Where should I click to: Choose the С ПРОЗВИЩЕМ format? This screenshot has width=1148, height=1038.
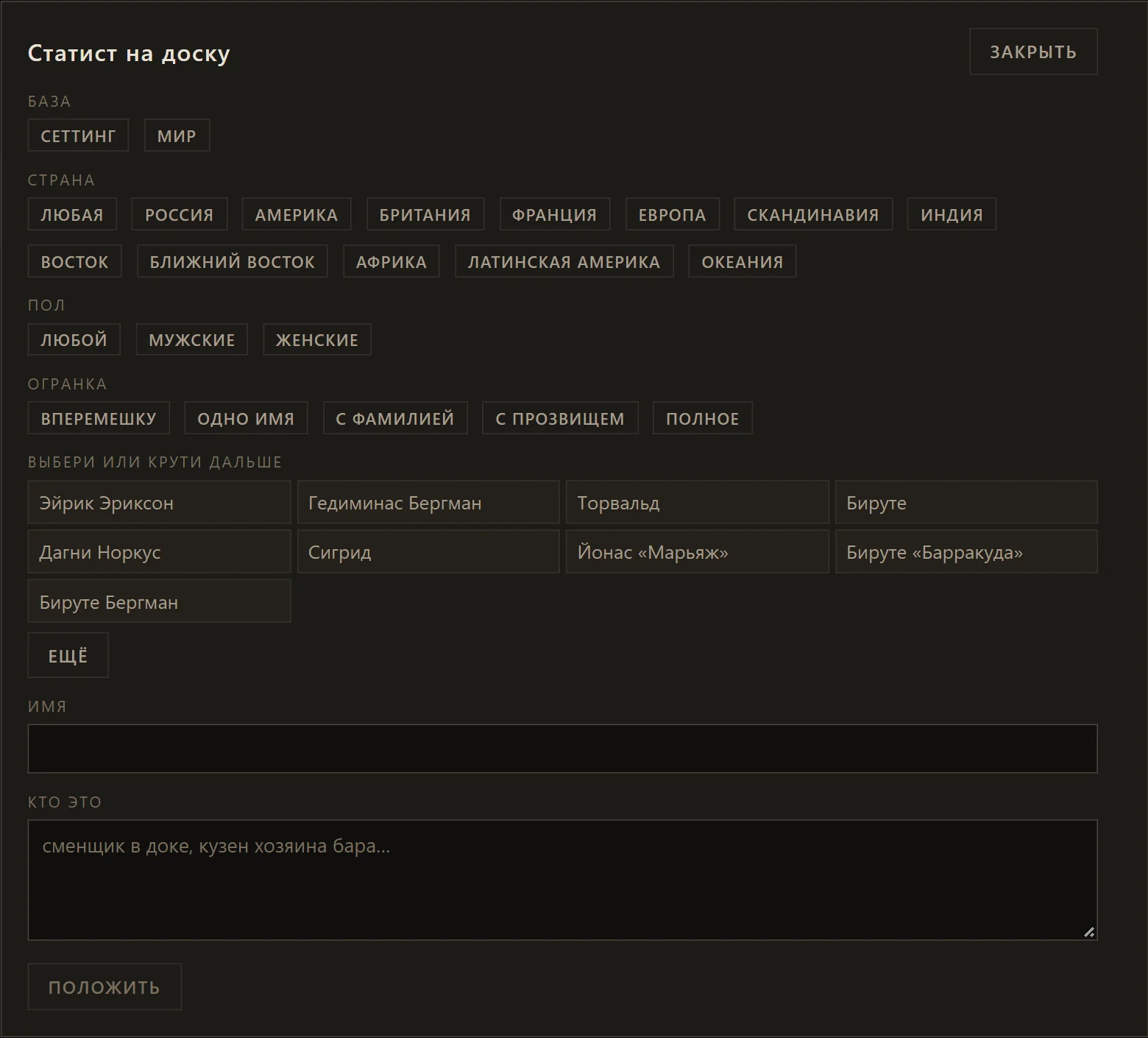pyautogui.click(x=560, y=418)
